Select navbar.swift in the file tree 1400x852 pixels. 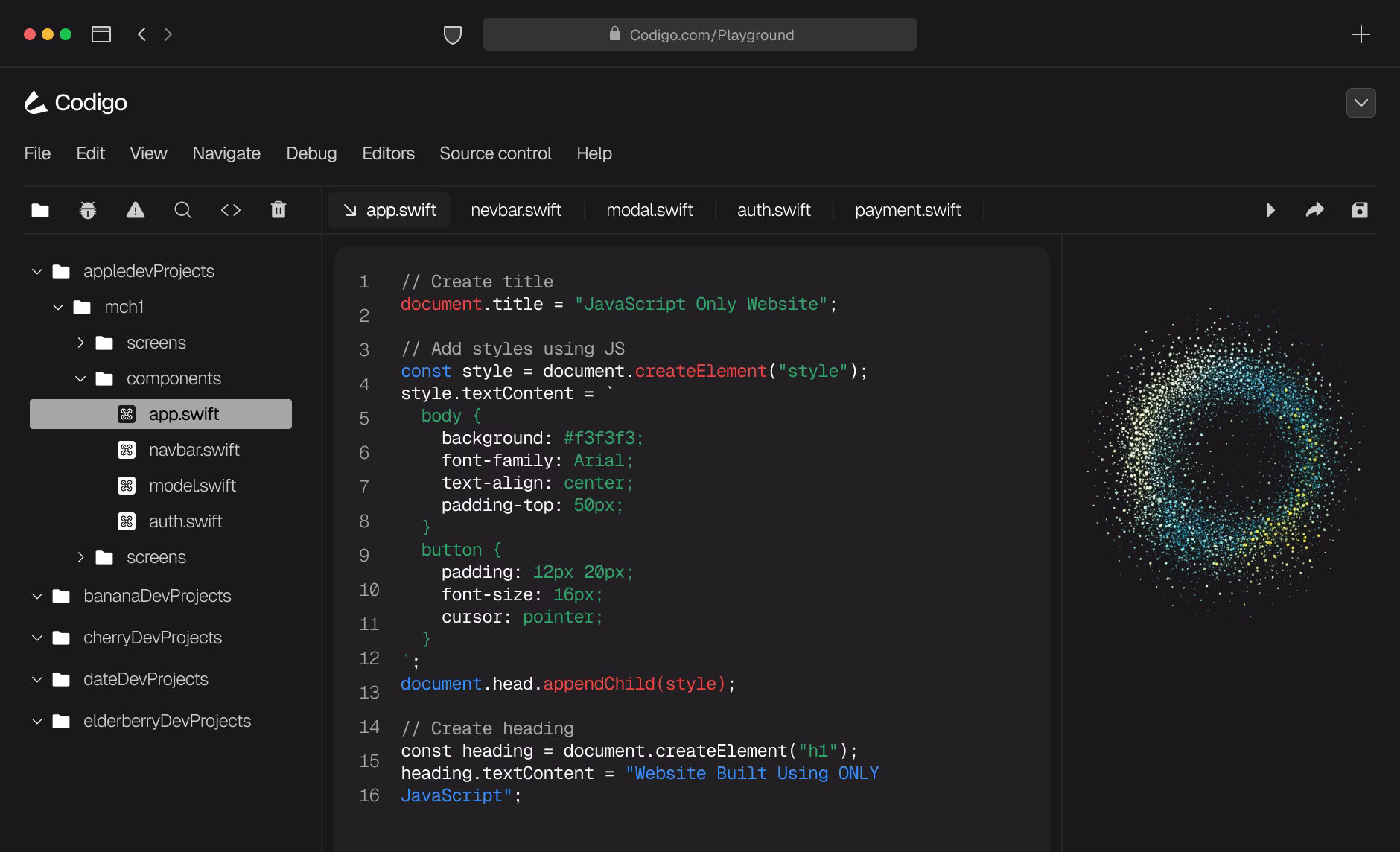(194, 450)
